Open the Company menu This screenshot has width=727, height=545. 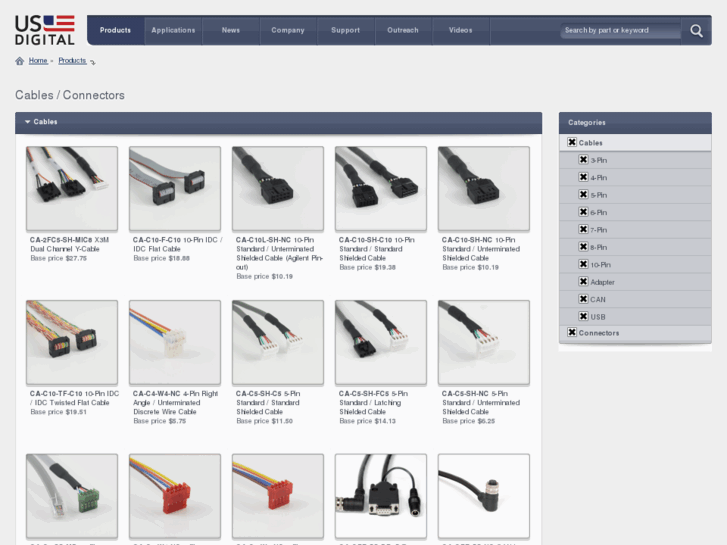pos(288,30)
